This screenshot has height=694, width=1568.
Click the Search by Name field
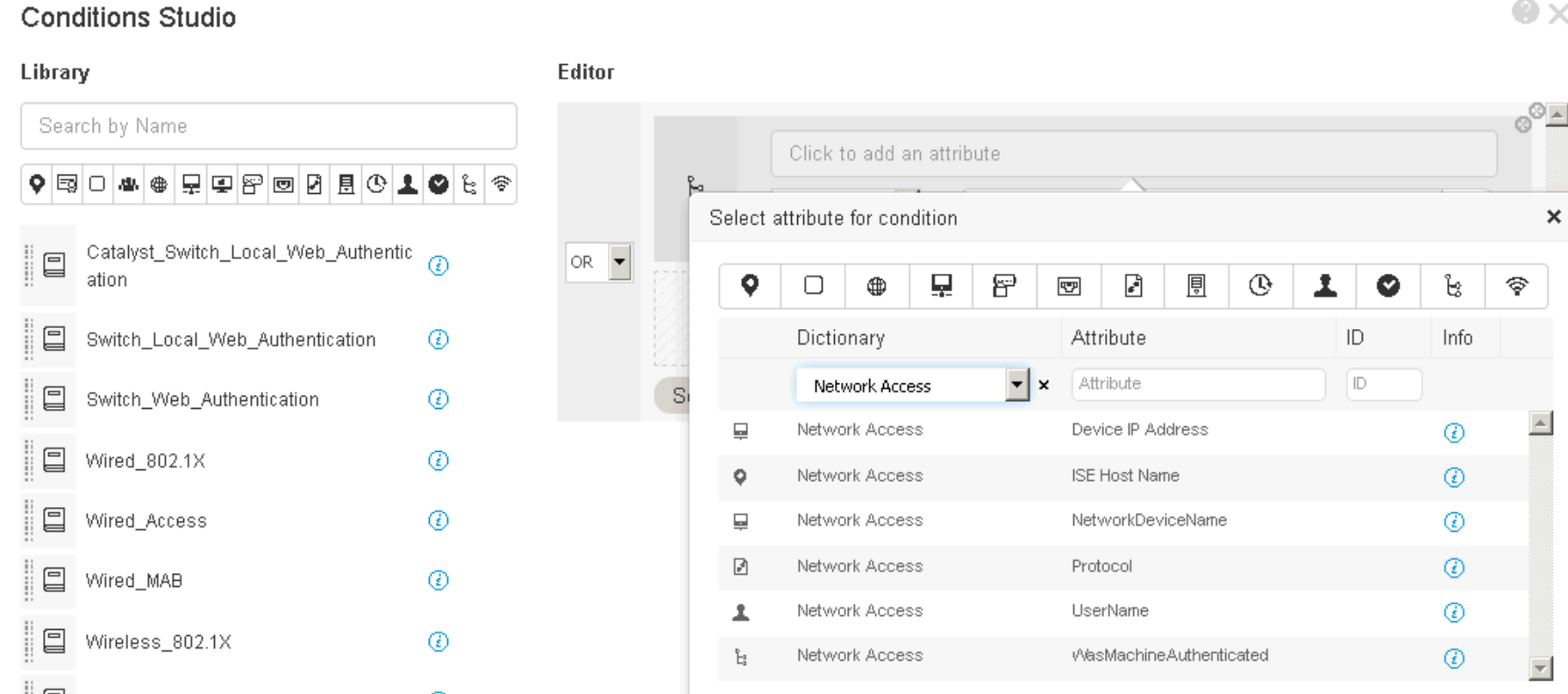268,125
